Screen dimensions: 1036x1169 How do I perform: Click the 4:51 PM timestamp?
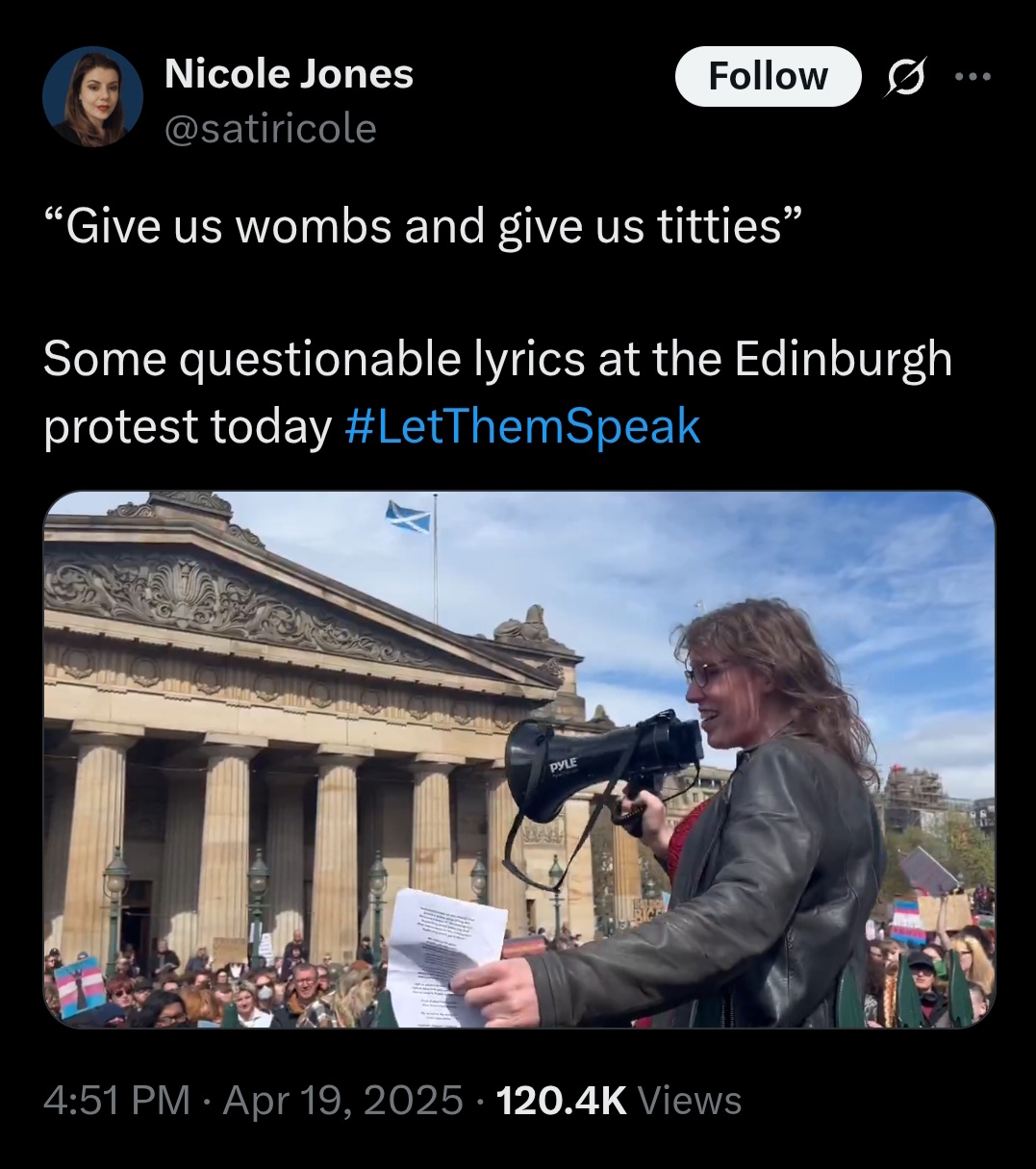point(116,1100)
